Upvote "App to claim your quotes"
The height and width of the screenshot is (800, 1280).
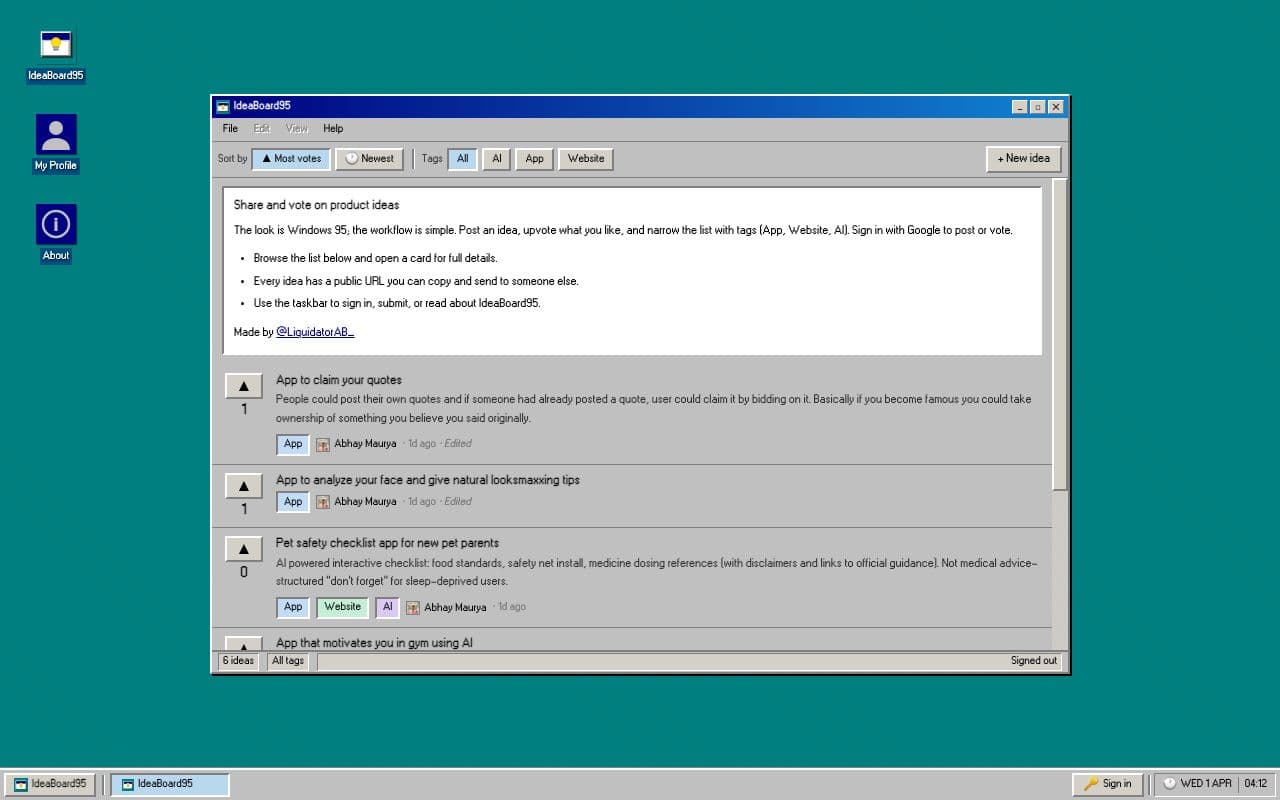243,385
